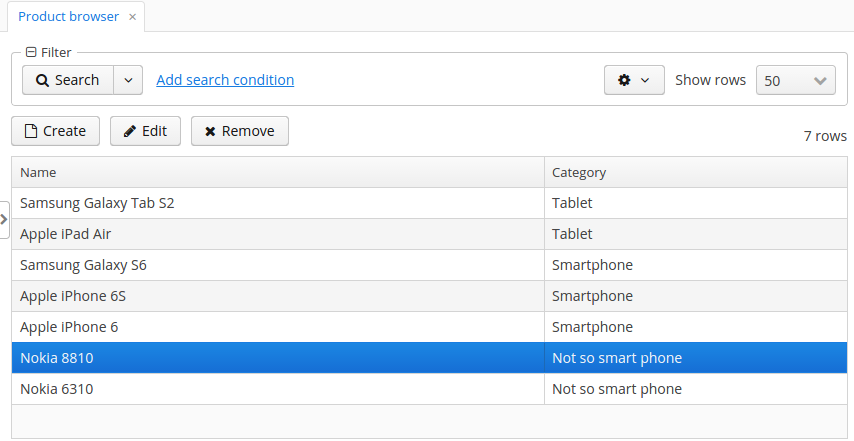Close the Product browser tab
The width and height of the screenshot is (854, 441).
click(132, 17)
